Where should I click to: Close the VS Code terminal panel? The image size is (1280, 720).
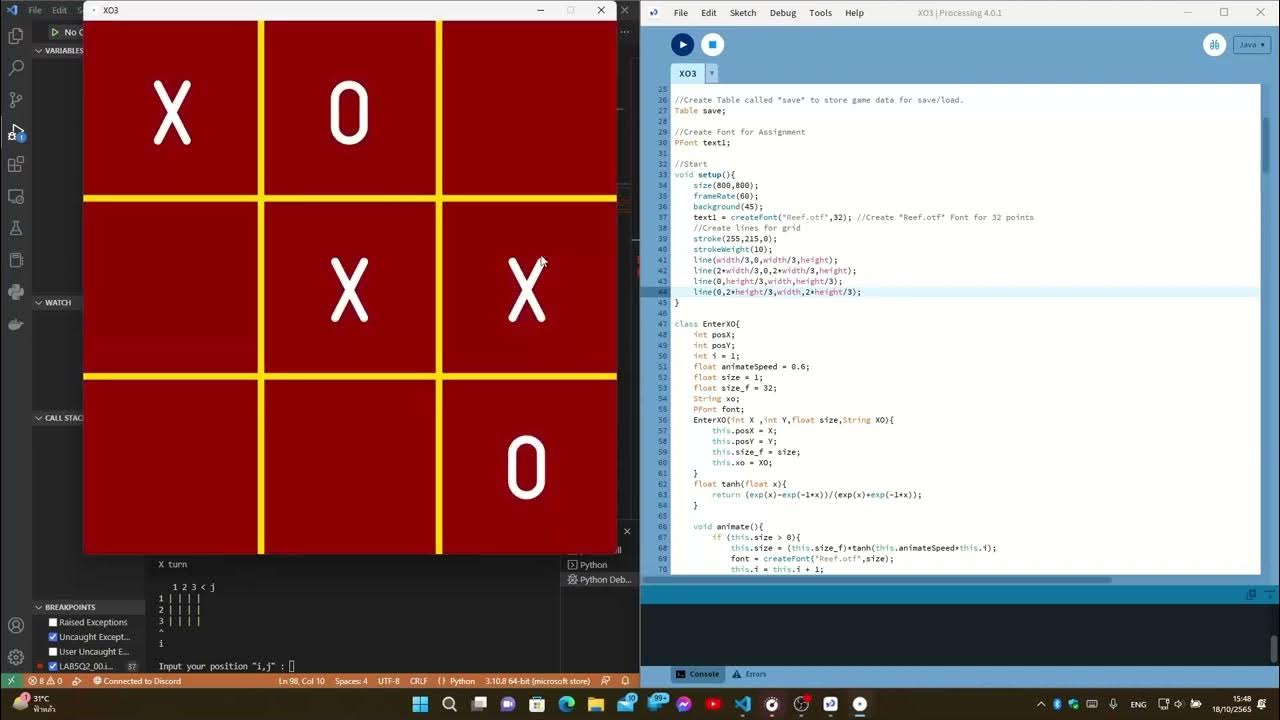[627, 531]
